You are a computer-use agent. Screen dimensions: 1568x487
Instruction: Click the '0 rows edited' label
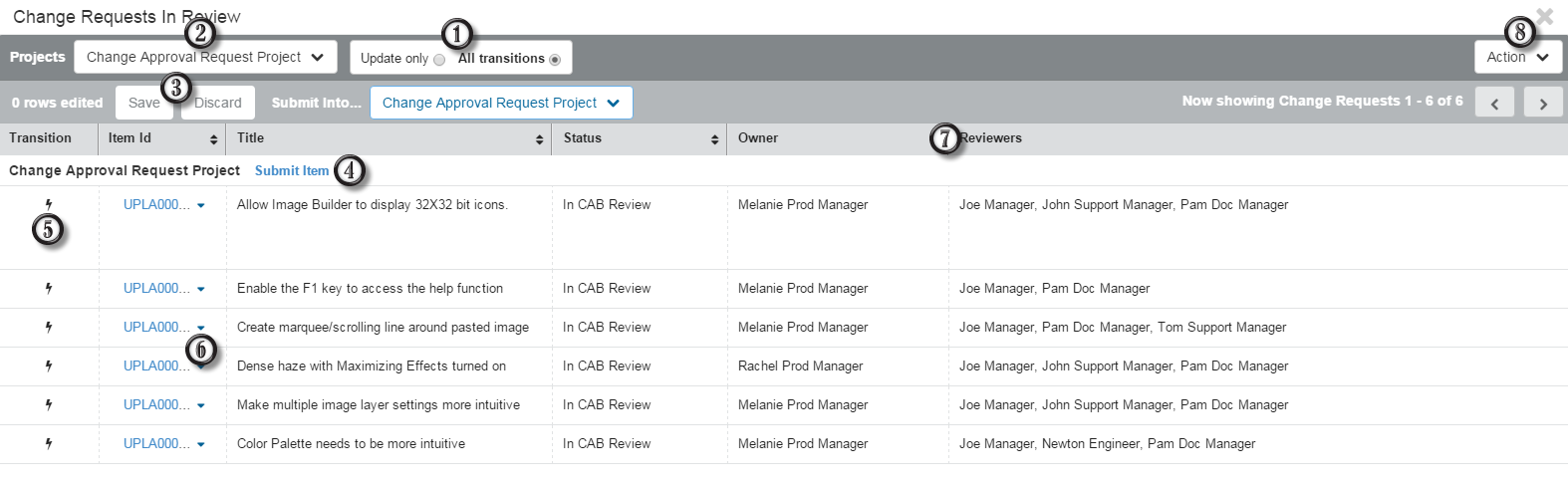coord(58,103)
